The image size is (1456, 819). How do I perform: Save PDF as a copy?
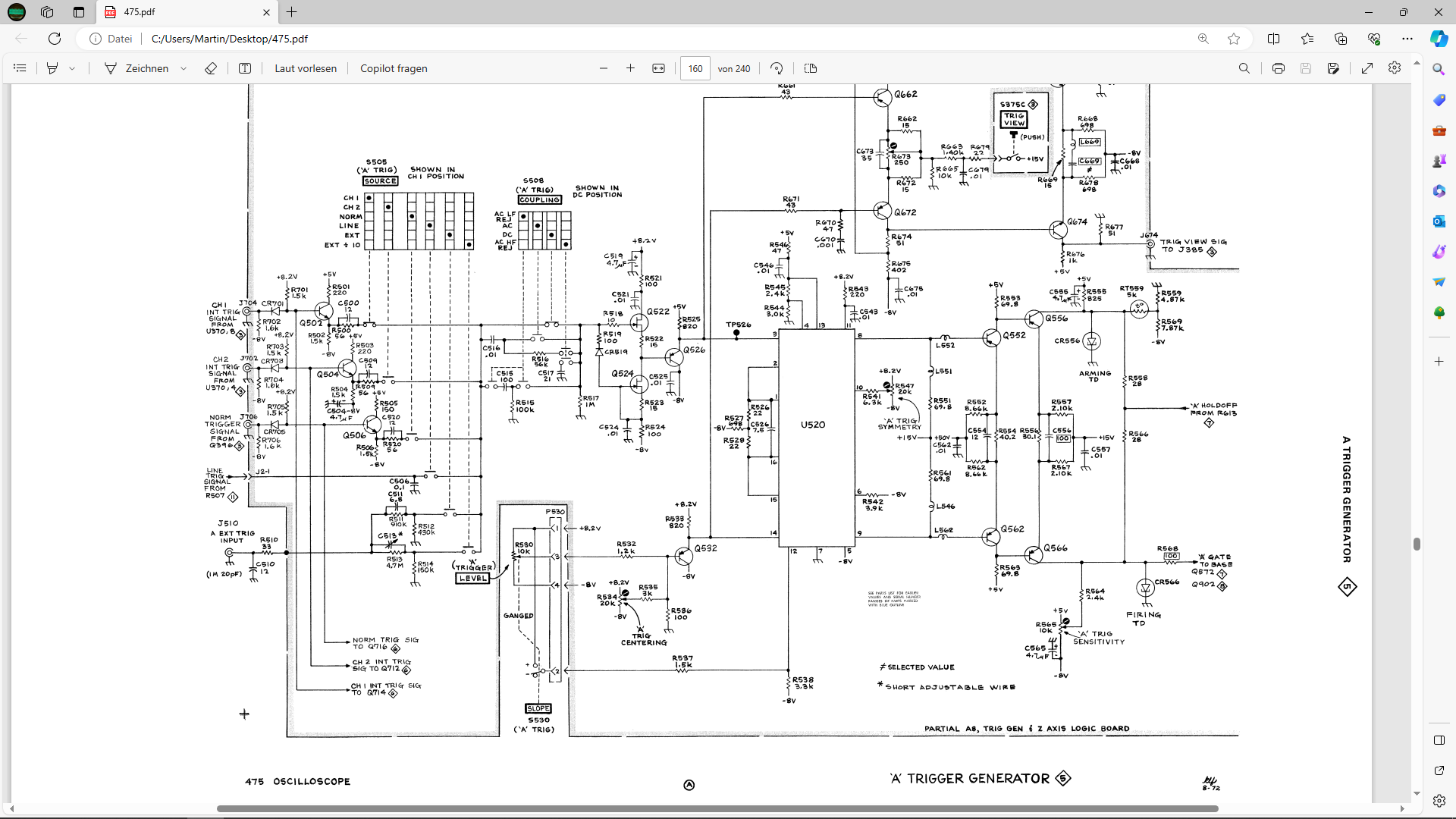[x=1334, y=68]
